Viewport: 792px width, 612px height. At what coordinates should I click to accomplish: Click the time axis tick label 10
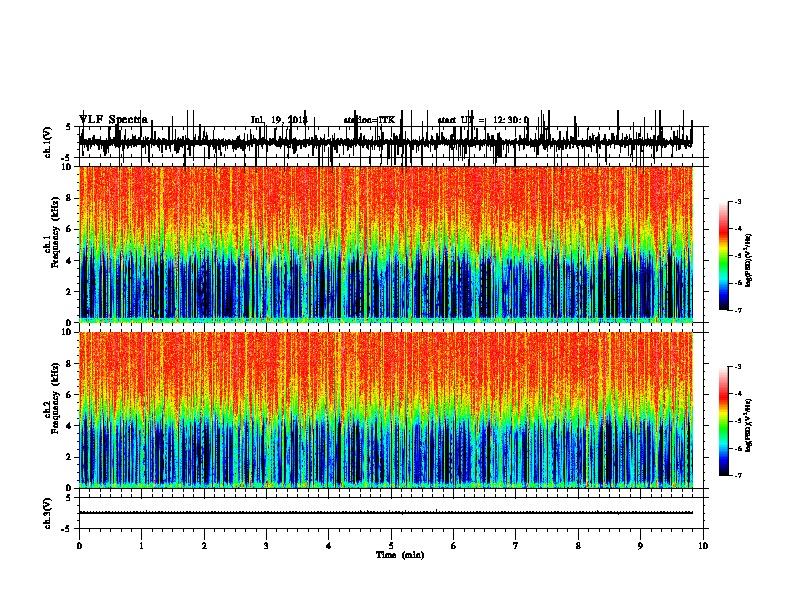click(x=703, y=546)
